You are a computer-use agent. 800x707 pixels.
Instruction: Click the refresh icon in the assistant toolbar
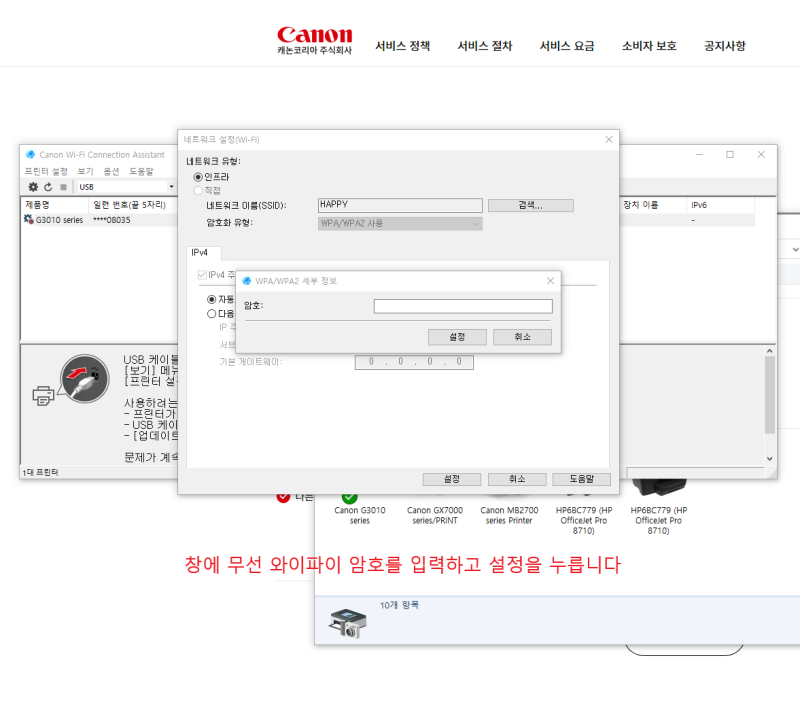coord(48,186)
